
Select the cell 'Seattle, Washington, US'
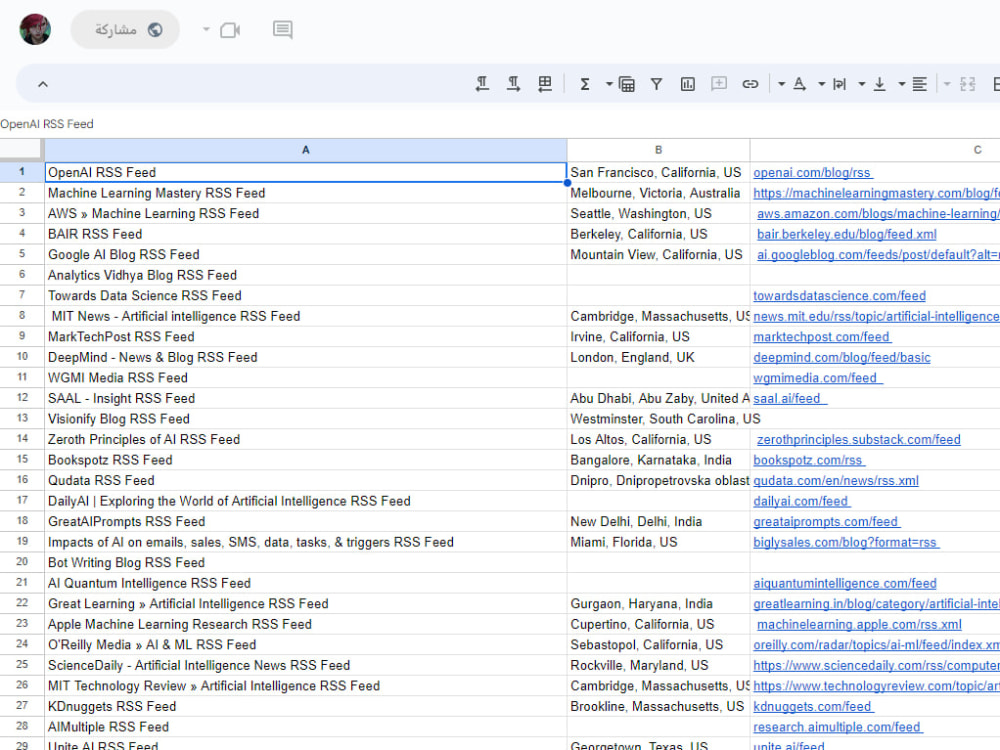pos(658,214)
